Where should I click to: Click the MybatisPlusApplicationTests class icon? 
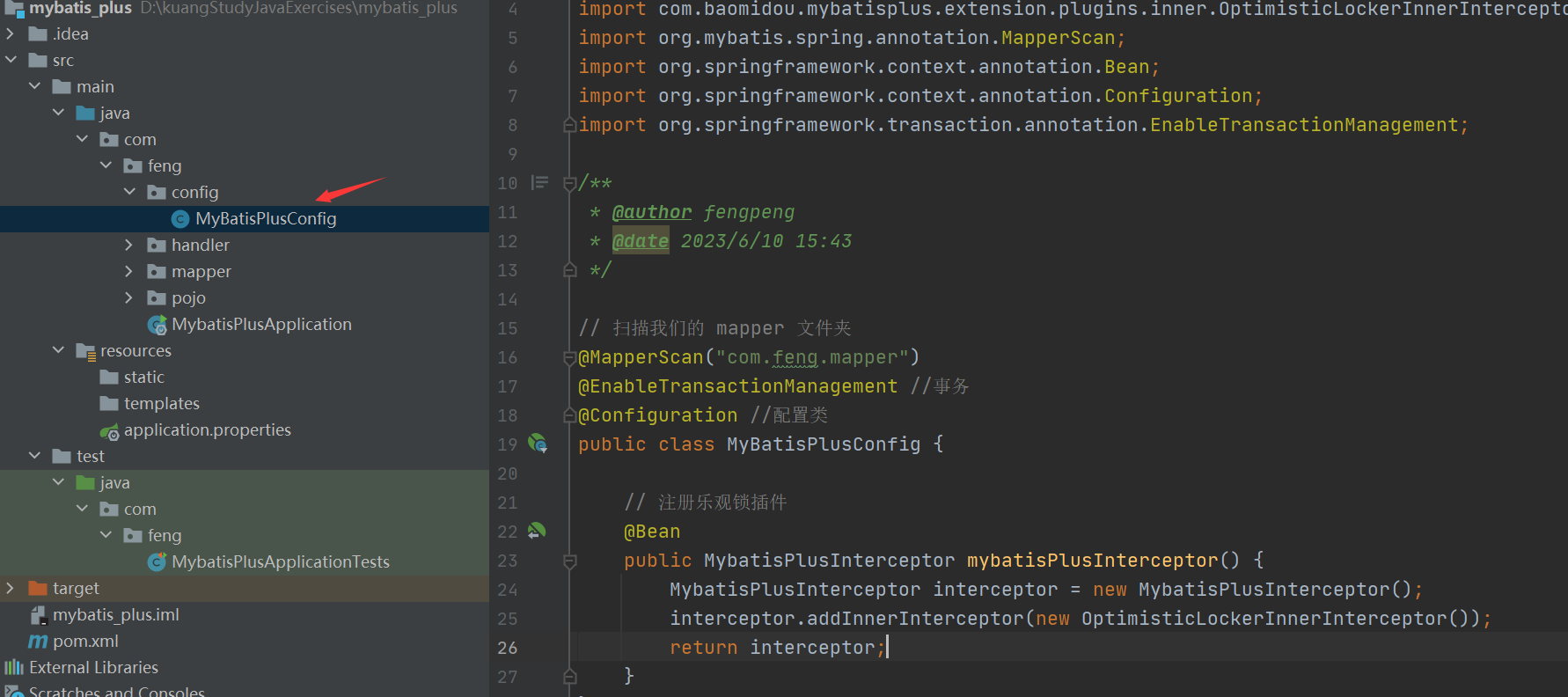[x=158, y=561]
